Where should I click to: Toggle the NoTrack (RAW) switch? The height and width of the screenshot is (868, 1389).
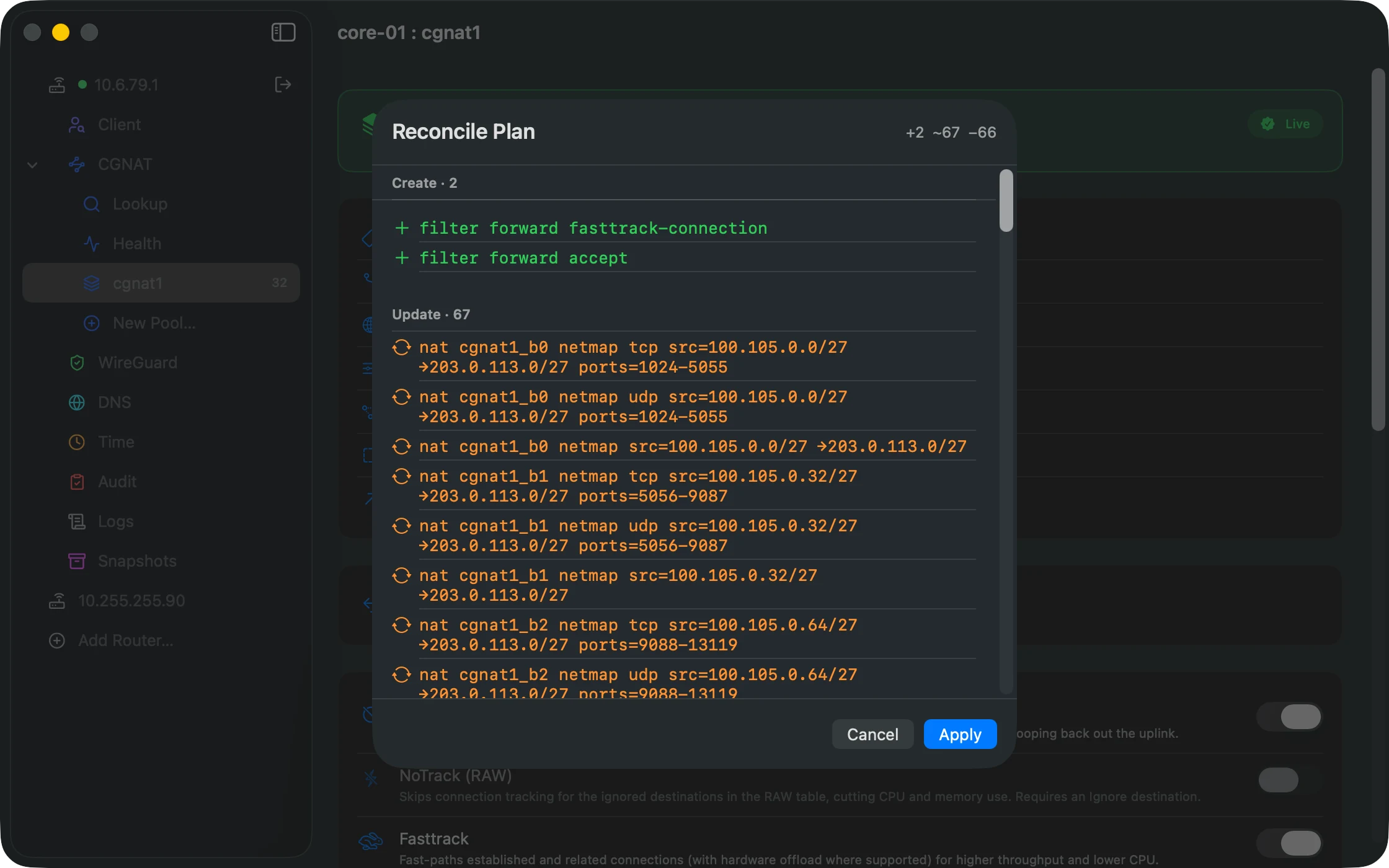(1290, 780)
